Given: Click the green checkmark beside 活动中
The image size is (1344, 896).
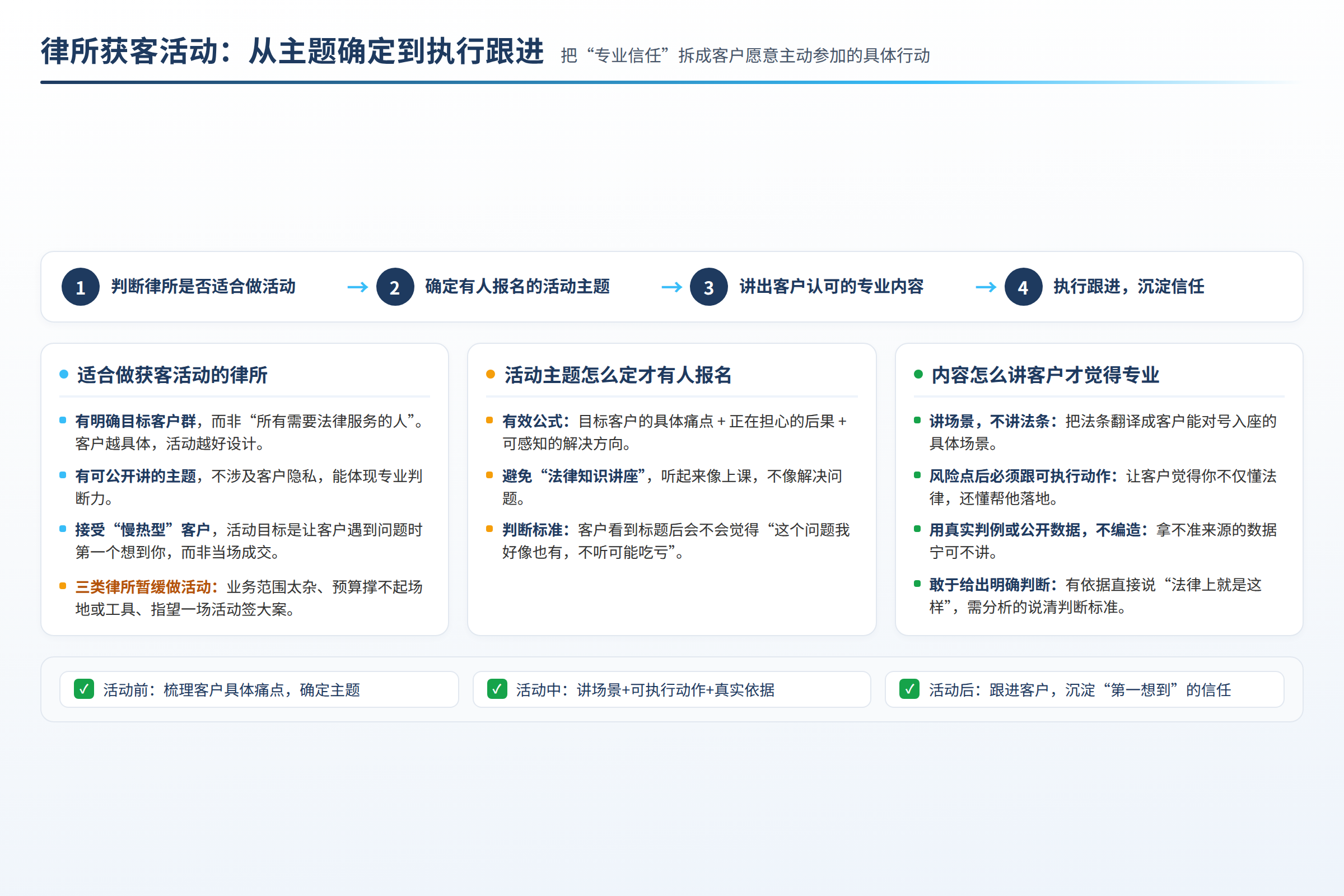Looking at the screenshot, I should pyautogui.click(x=497, y=689).
